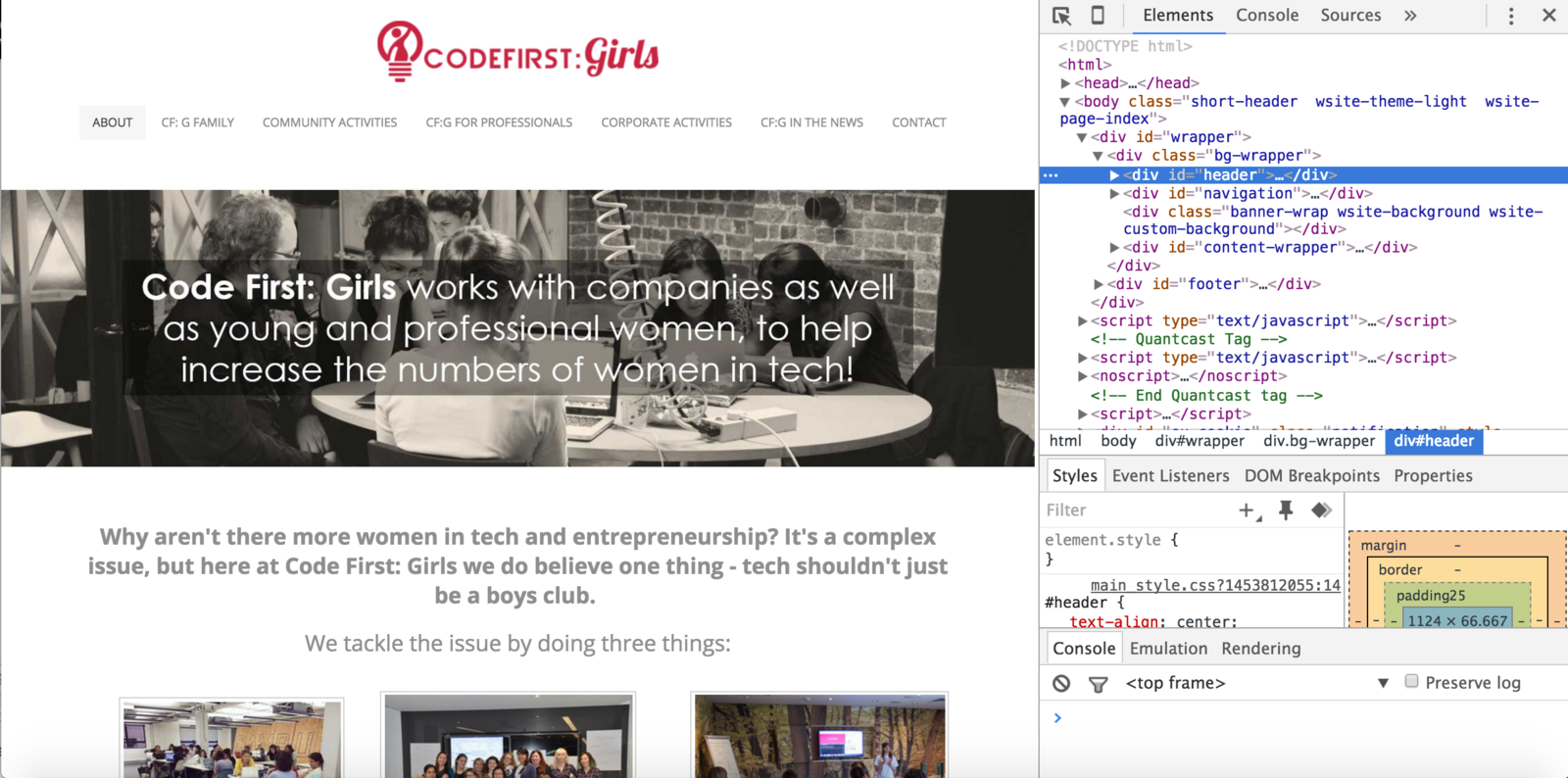Expand the div#content-wrapper node

coord(1114,248)
